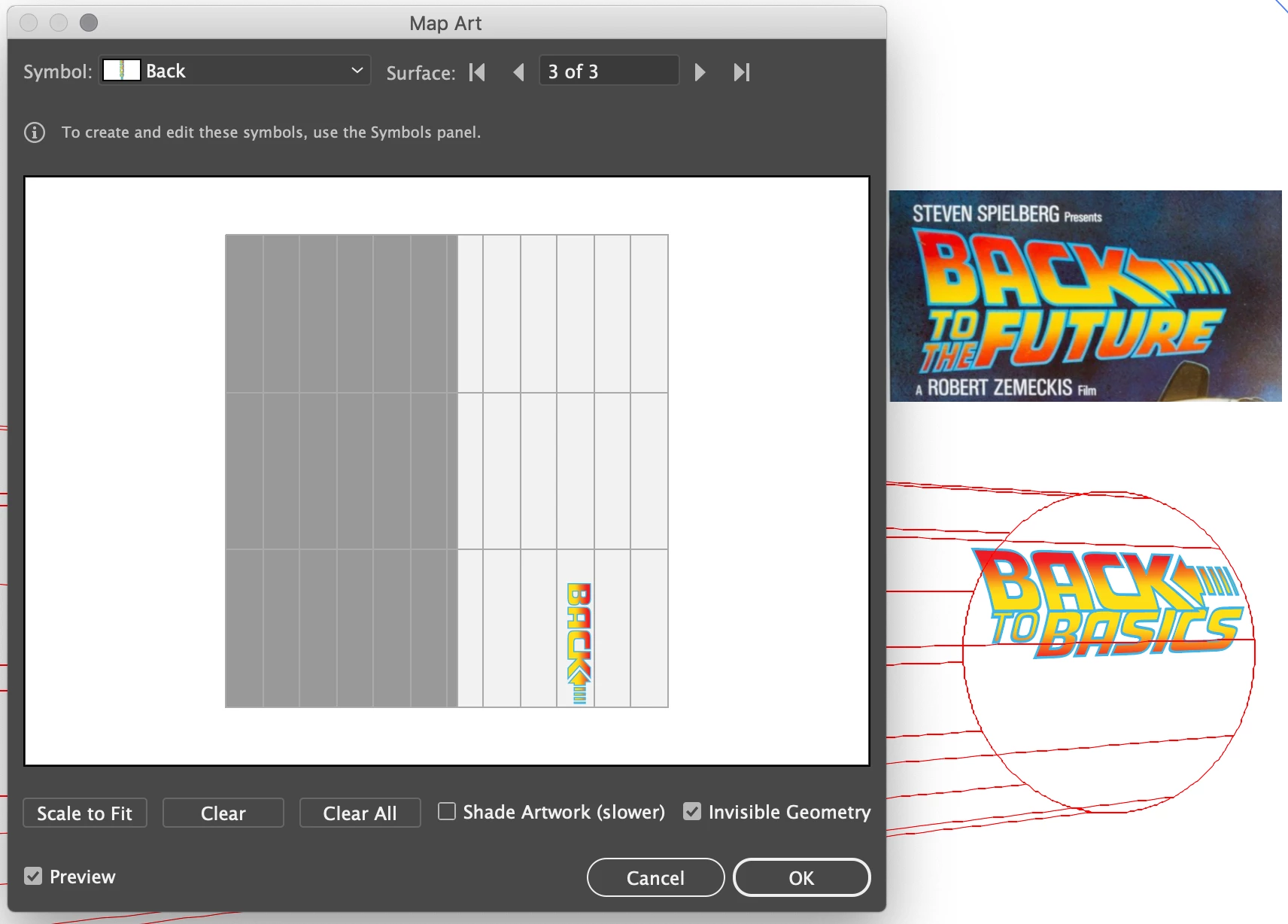Viewport: 1288px width, 924px height.
Task: Click the Clear button
Action: click(x=223, y=813)
